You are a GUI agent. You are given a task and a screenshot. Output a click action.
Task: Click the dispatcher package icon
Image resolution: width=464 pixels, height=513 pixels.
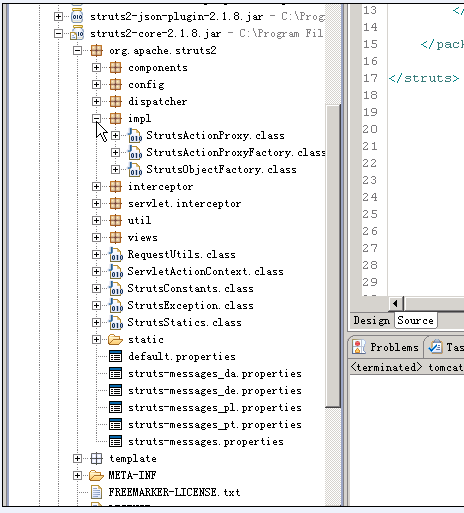(115, 101)
